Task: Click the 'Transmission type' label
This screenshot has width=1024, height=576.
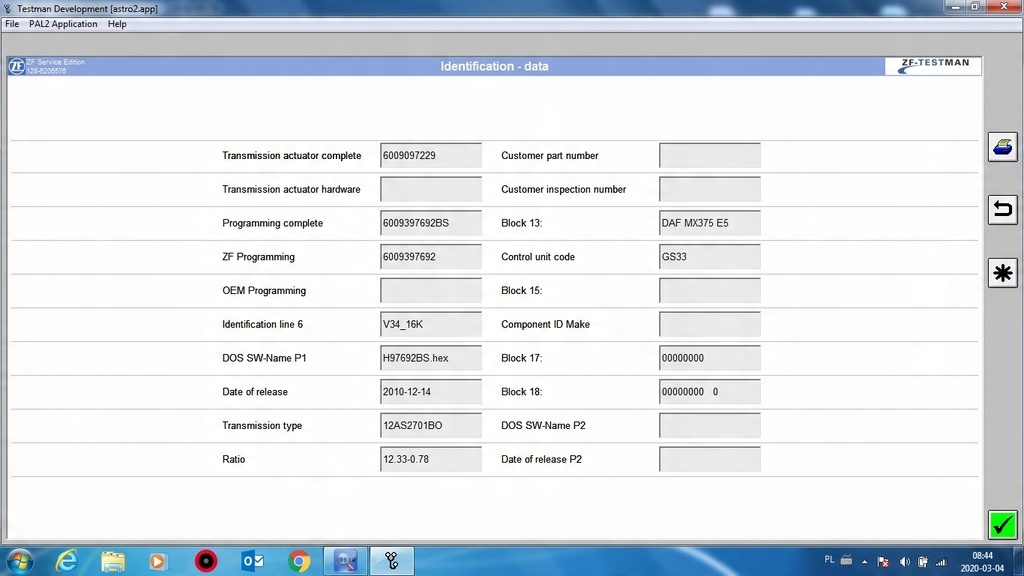Action: [262, 426]
